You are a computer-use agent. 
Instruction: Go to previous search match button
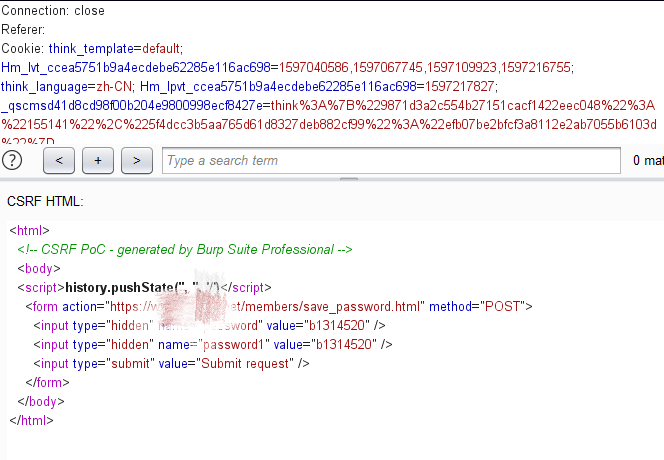point(59,161)
